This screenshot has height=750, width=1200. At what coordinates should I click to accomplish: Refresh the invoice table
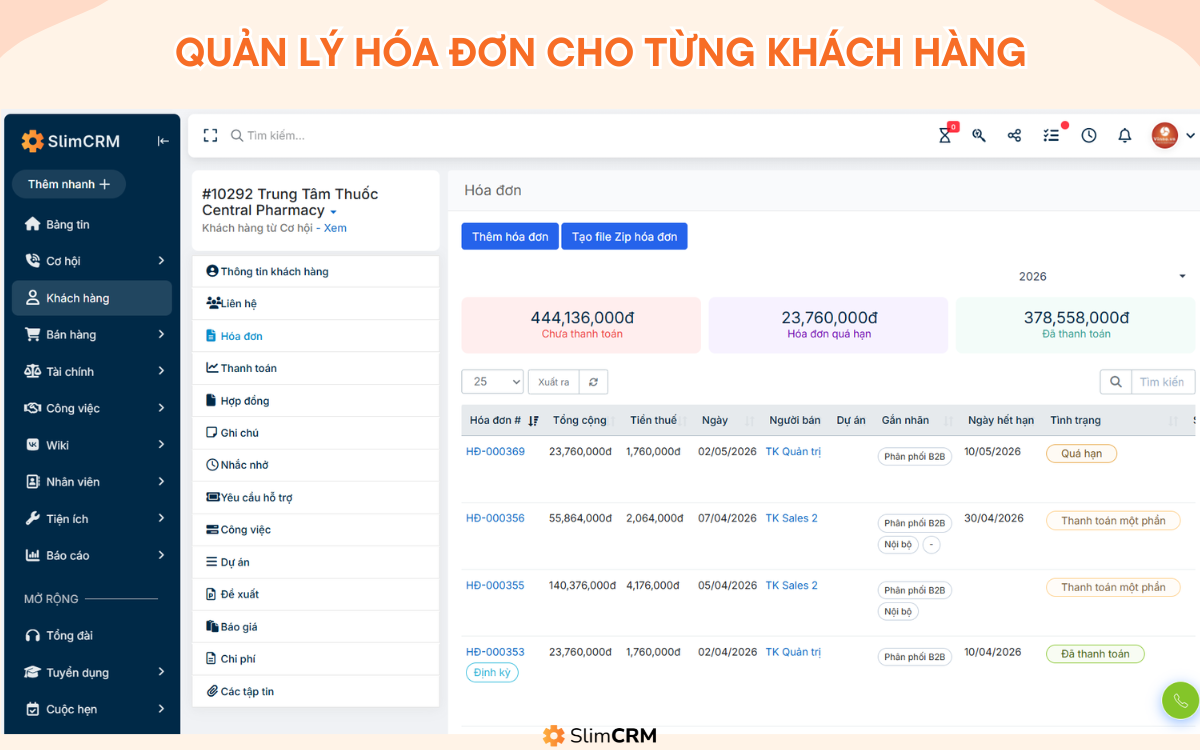coord(593,382)
